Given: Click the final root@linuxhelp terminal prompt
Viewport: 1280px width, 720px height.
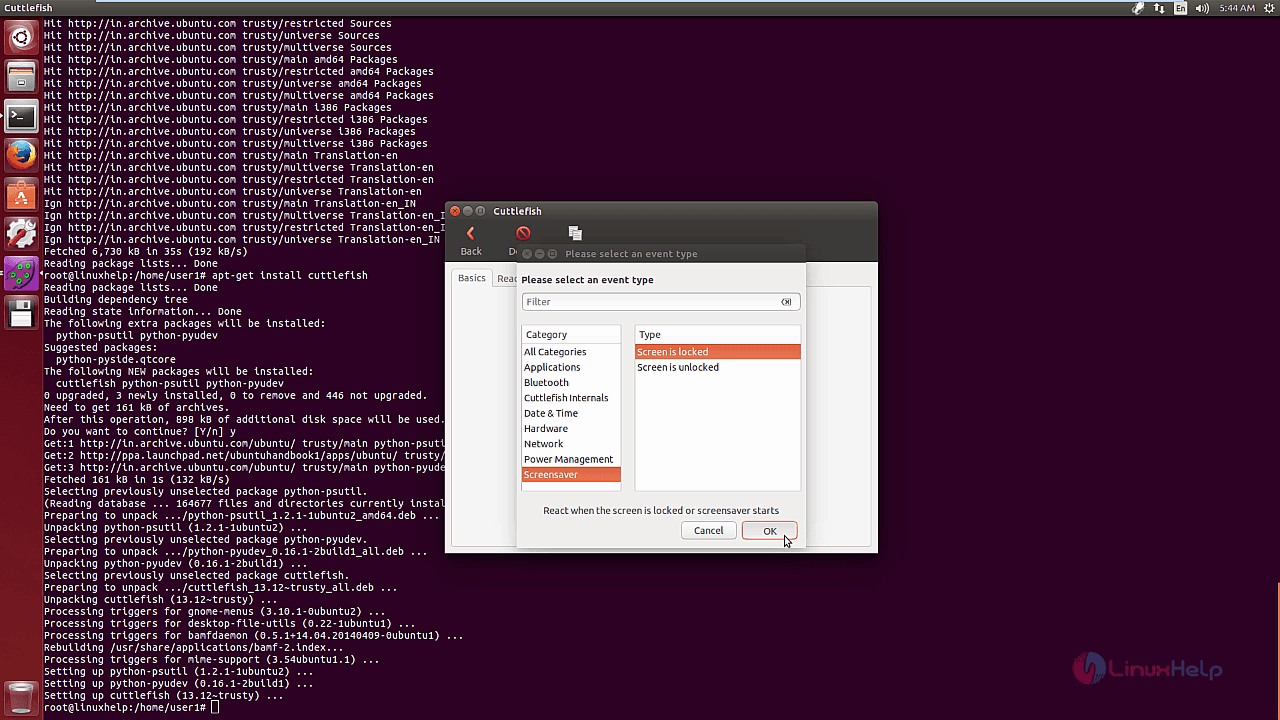Looking at the screenshot, I should pos(125,708).
